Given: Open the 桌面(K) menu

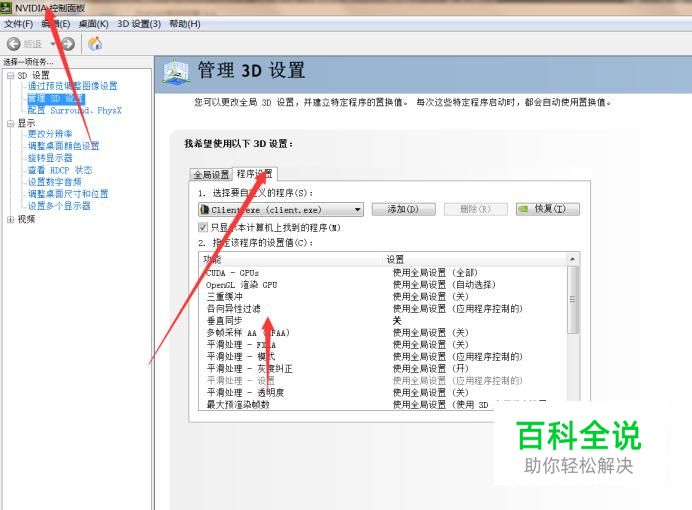Looking at the screenshot, I should pos(93,24).
